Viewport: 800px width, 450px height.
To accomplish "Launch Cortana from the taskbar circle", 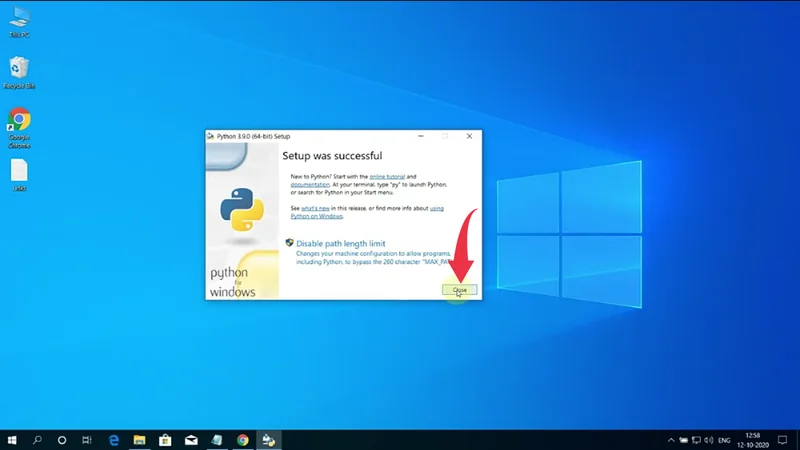I will tap(62, 439).
